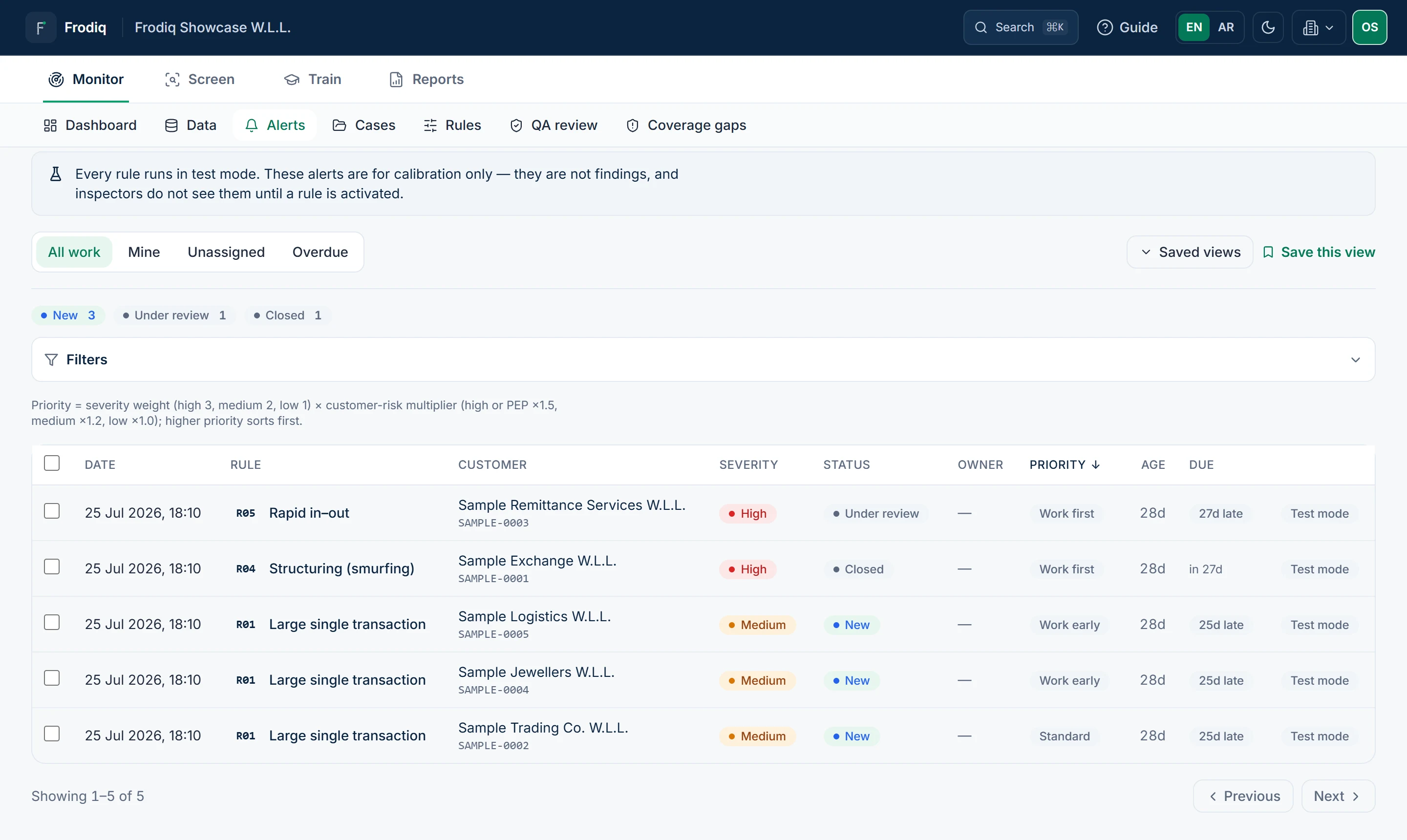The image size is (1407, 840).
Task: Tick the checkbox for Sample Logistics row
Action: click(x=51, y=622)
